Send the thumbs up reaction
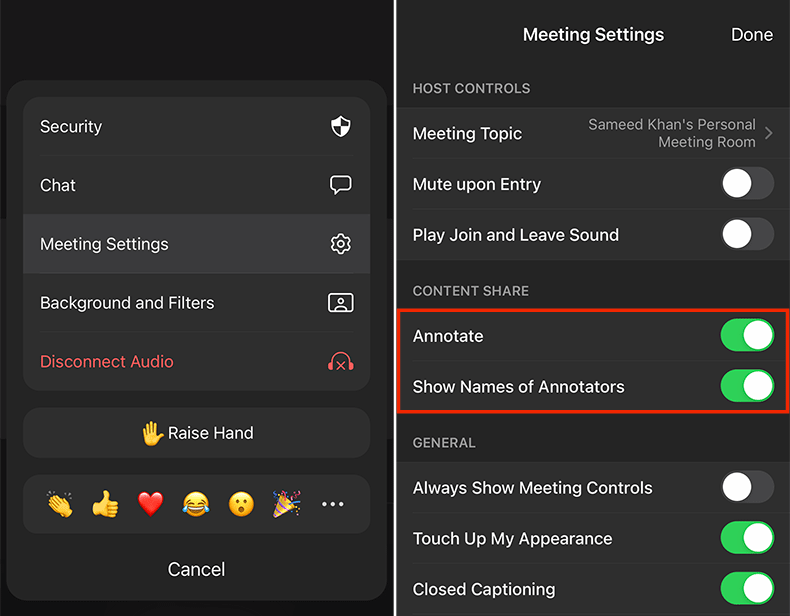The height and width of the screenshot is (616, 790). click(x=105, y=504)
